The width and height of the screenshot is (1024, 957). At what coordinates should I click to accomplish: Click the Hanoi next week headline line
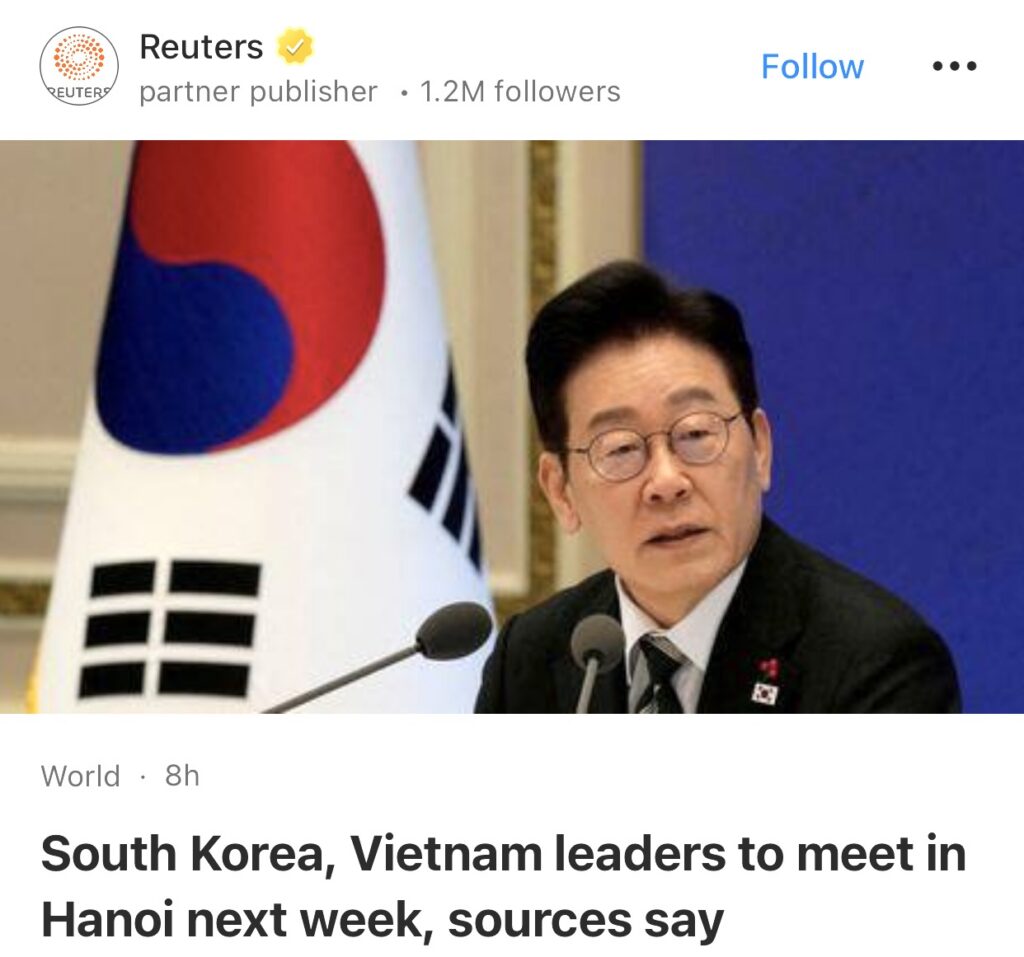coord(383,920)
